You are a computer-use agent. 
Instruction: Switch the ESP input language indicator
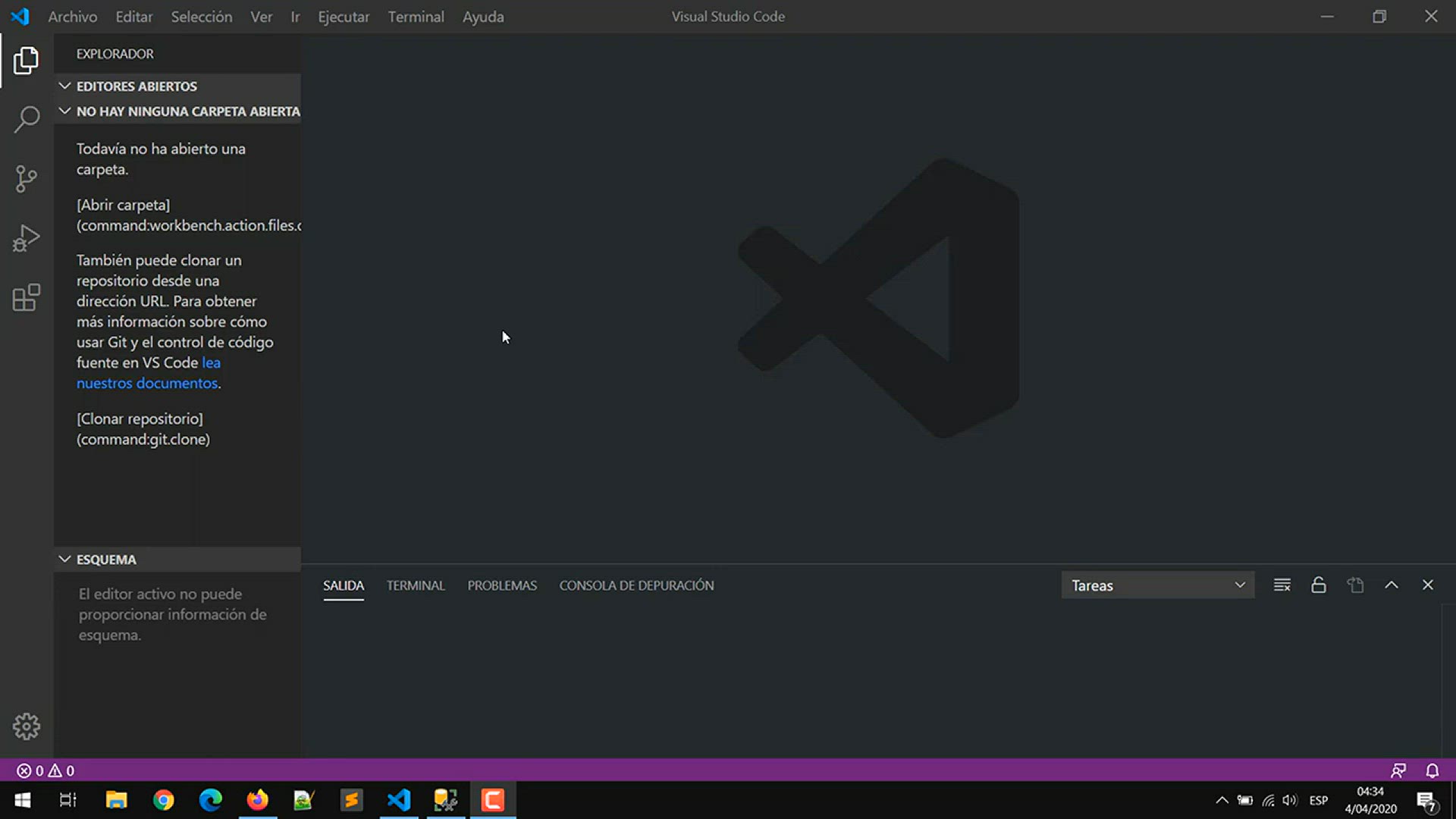(x=1319, y=800)
